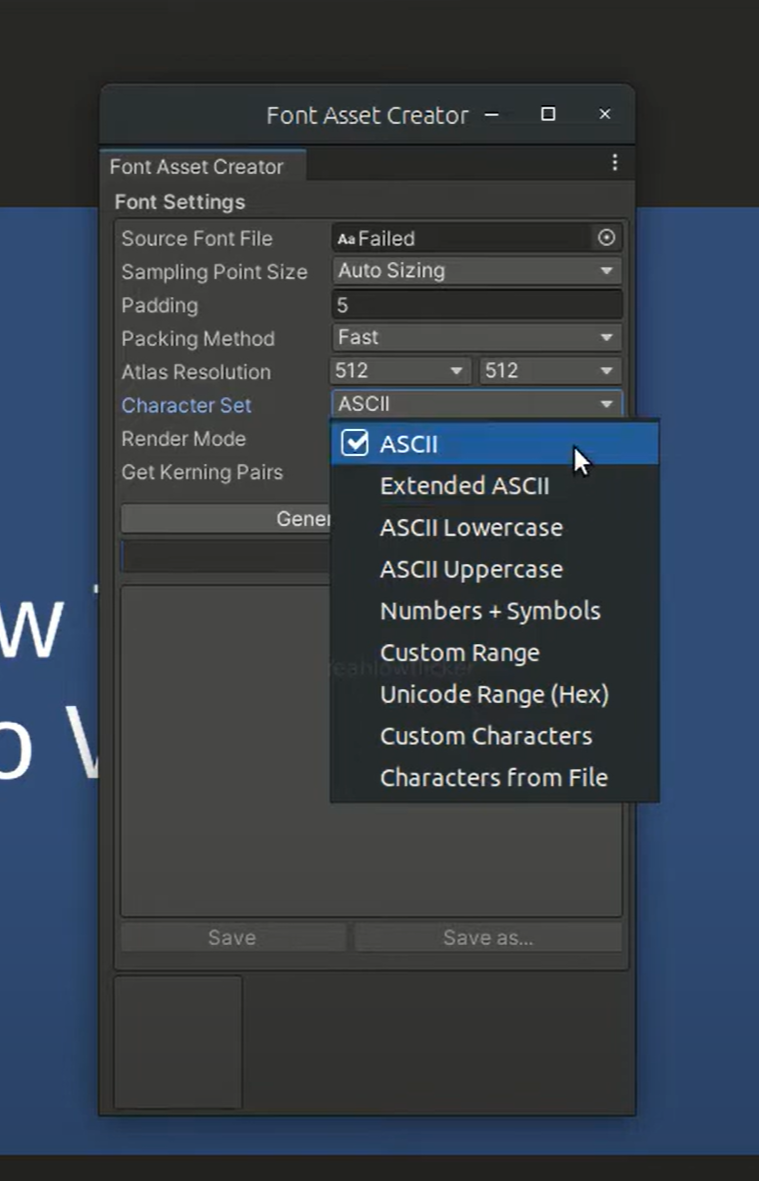This screenshot has height=1181, width=759.
Task: Select the ASCII option with checkmark
Action: [x=495, y=444]
